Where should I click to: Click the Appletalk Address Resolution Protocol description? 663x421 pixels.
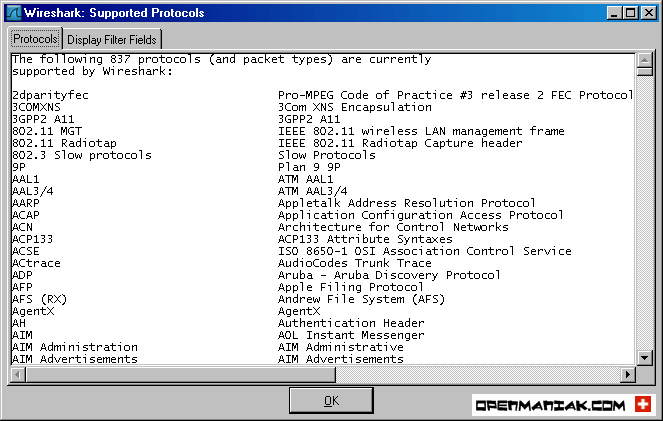[407, 203]
